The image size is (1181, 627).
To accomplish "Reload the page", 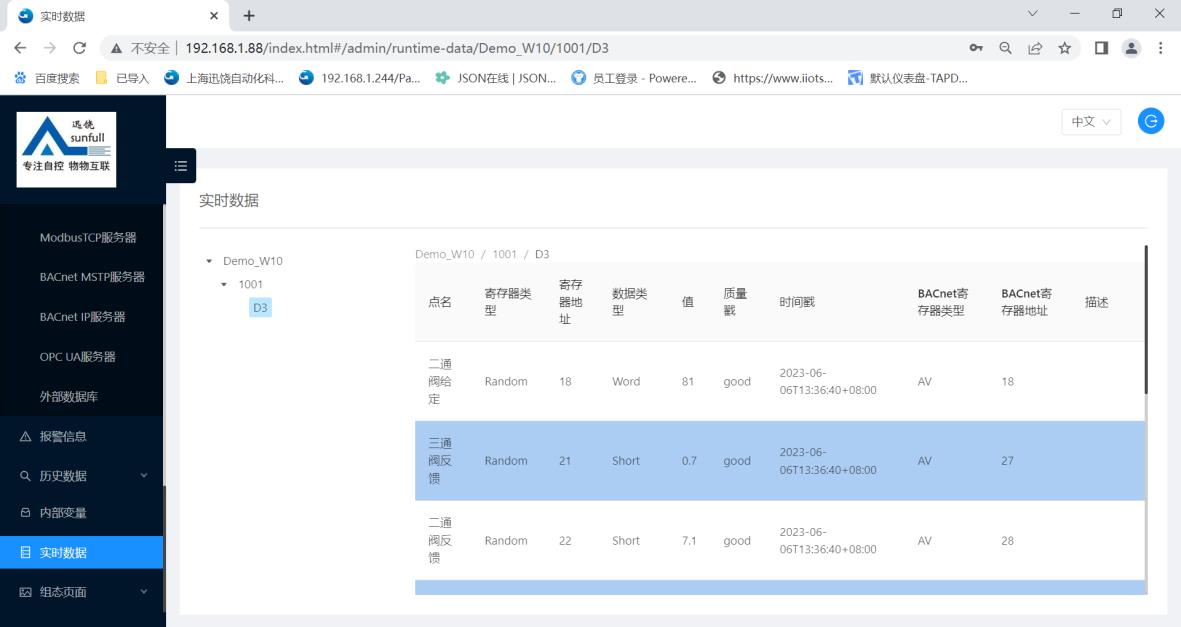I will coord(79,47).
